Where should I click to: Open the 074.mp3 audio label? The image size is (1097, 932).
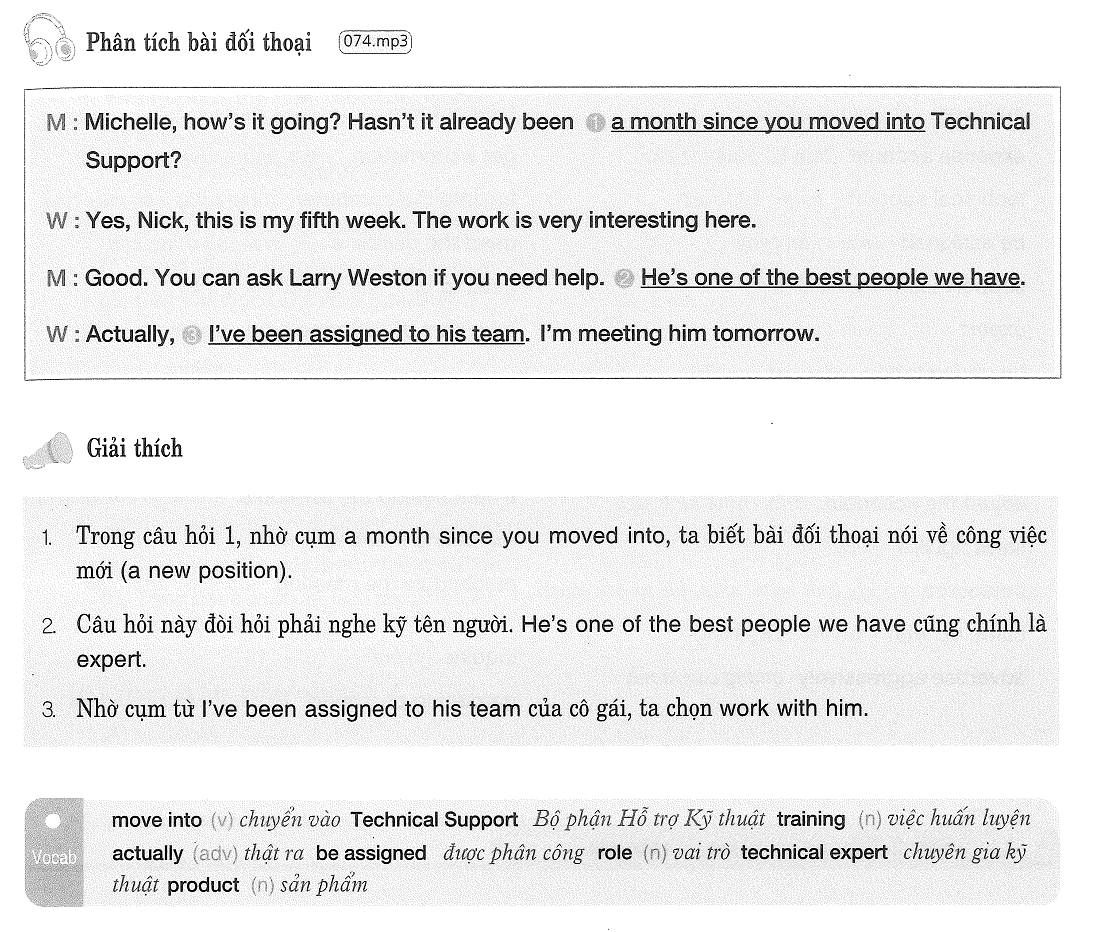pyautogui.click(x=375, y=42)
